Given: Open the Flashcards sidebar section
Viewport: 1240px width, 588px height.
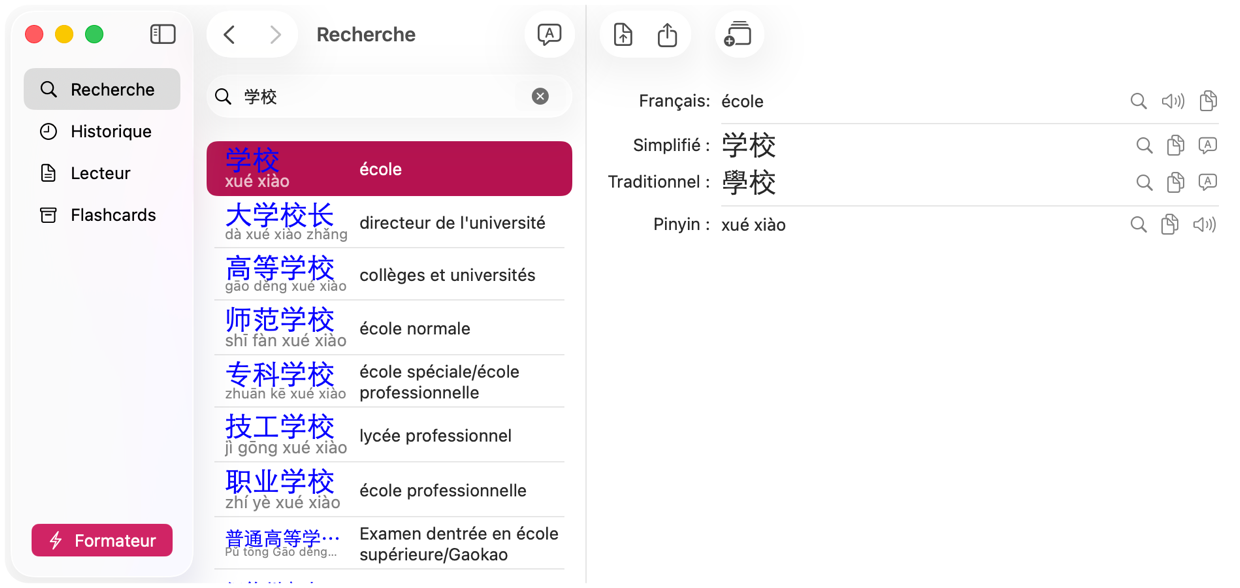Looking at the screenshot, I should click(102, 215).
